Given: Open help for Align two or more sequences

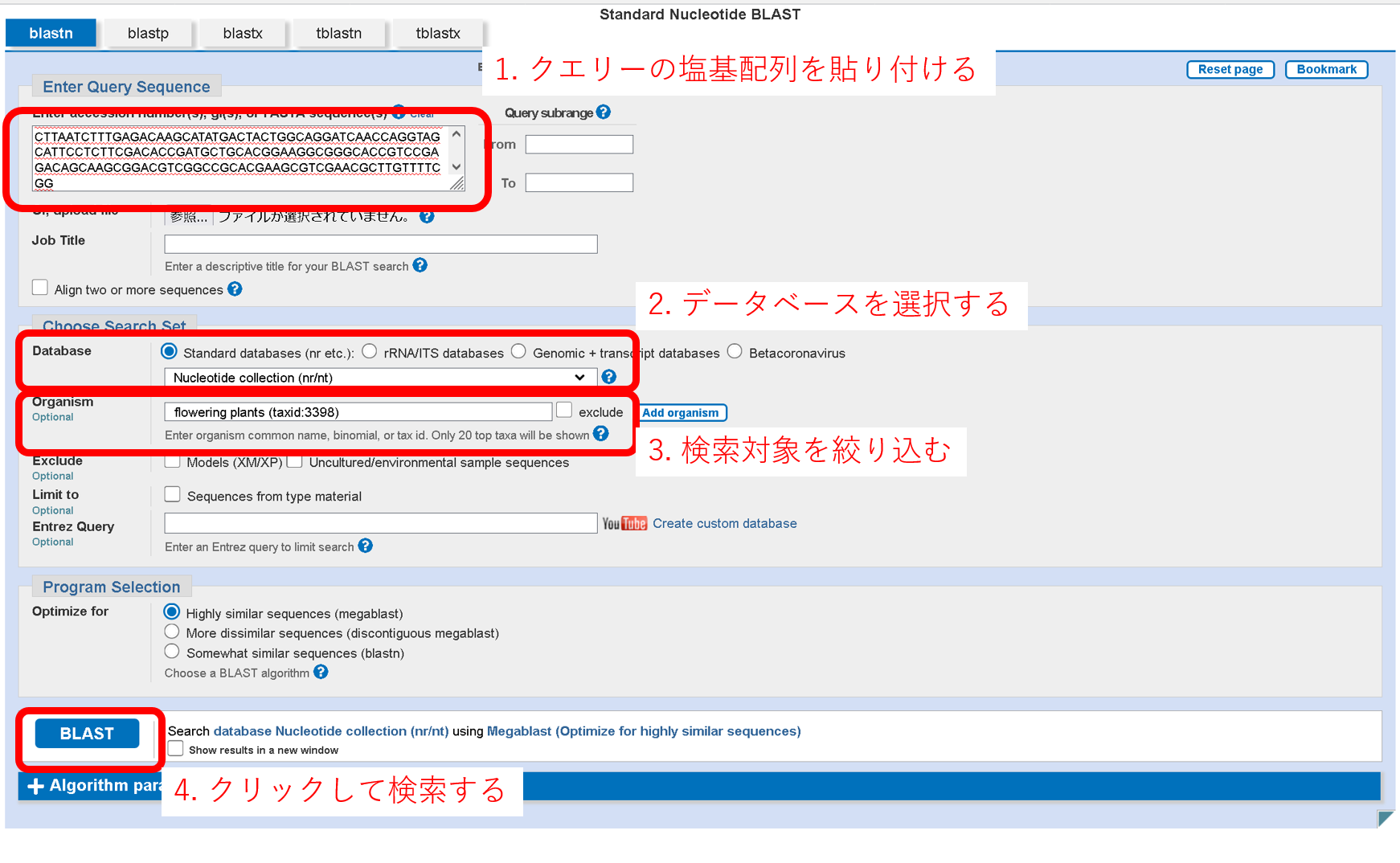Looking at the screenshot, I should (x=235, y=288).
